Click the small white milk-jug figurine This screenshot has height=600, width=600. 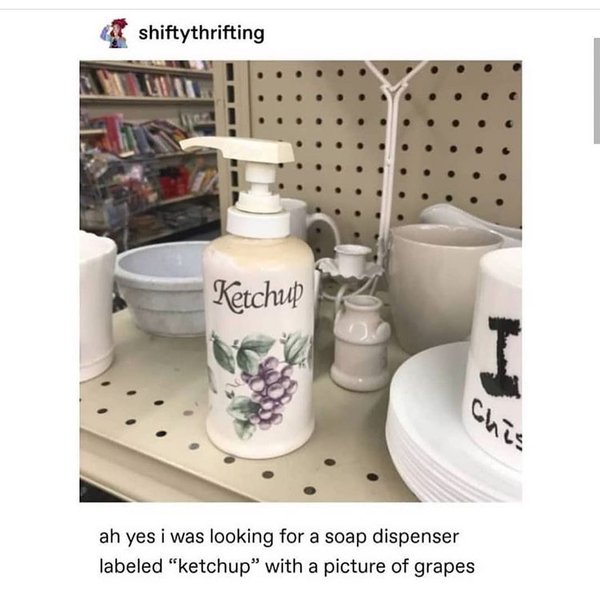click(x=360, y=342)
